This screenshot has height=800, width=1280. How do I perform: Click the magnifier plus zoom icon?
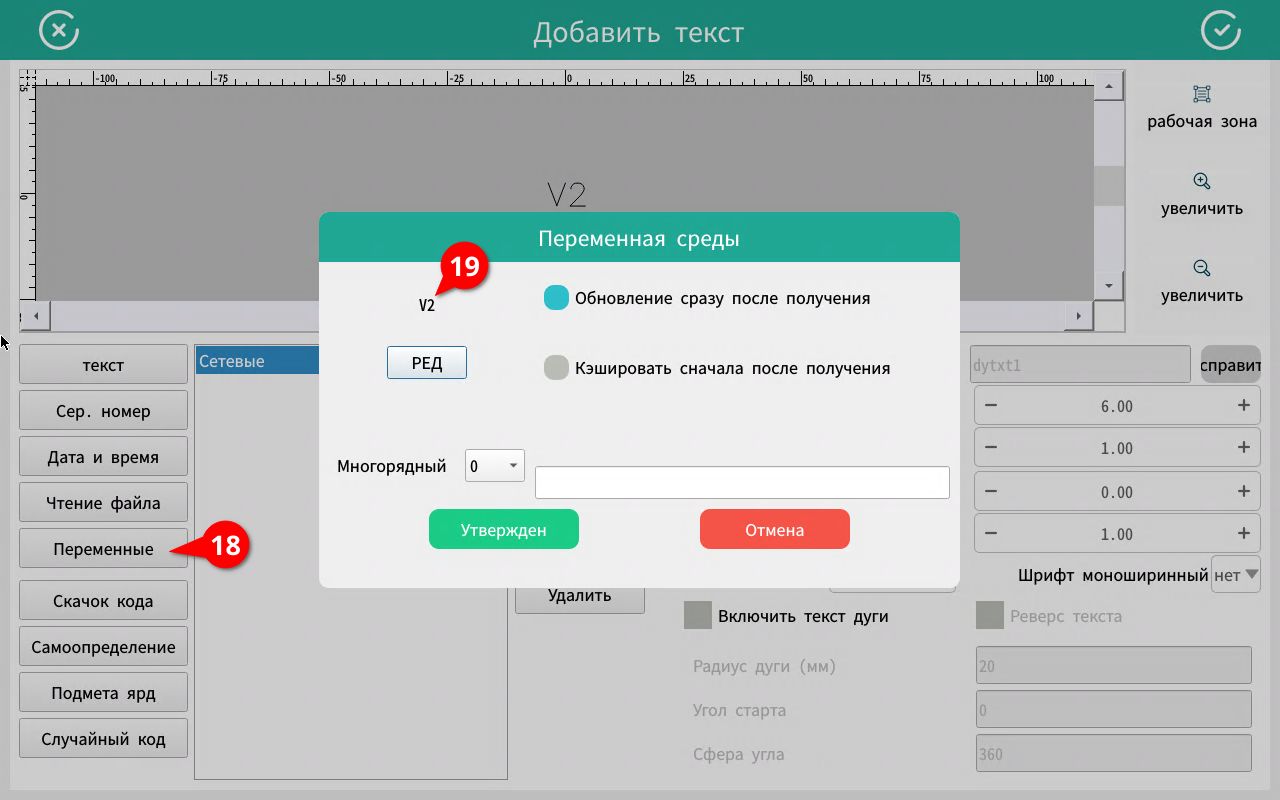1202,181
